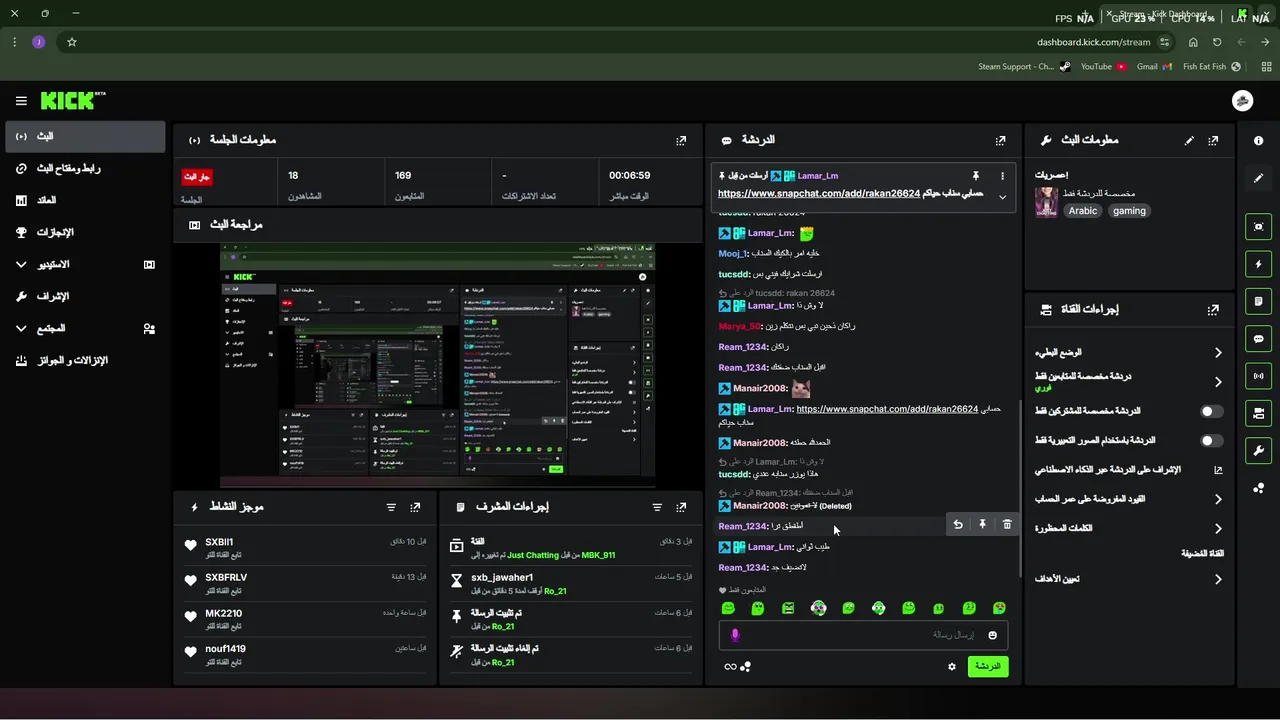Open snapchat link in Lamar_Lm's chat message
The image size is (1280, 720).
tap(887, 409)
